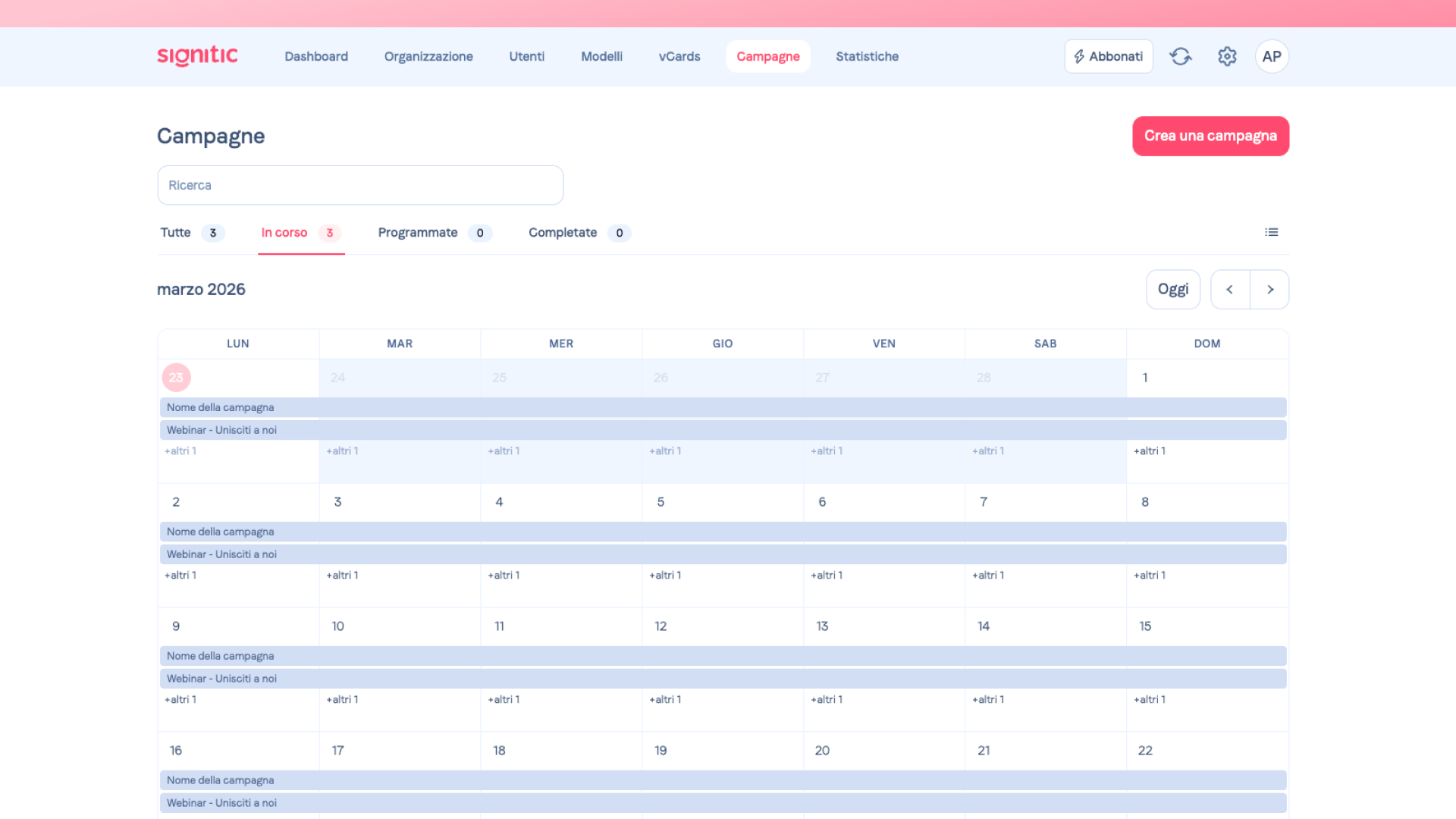
Task: Click the Abbonati lightning subscribe button
Action: (1109, 56)
